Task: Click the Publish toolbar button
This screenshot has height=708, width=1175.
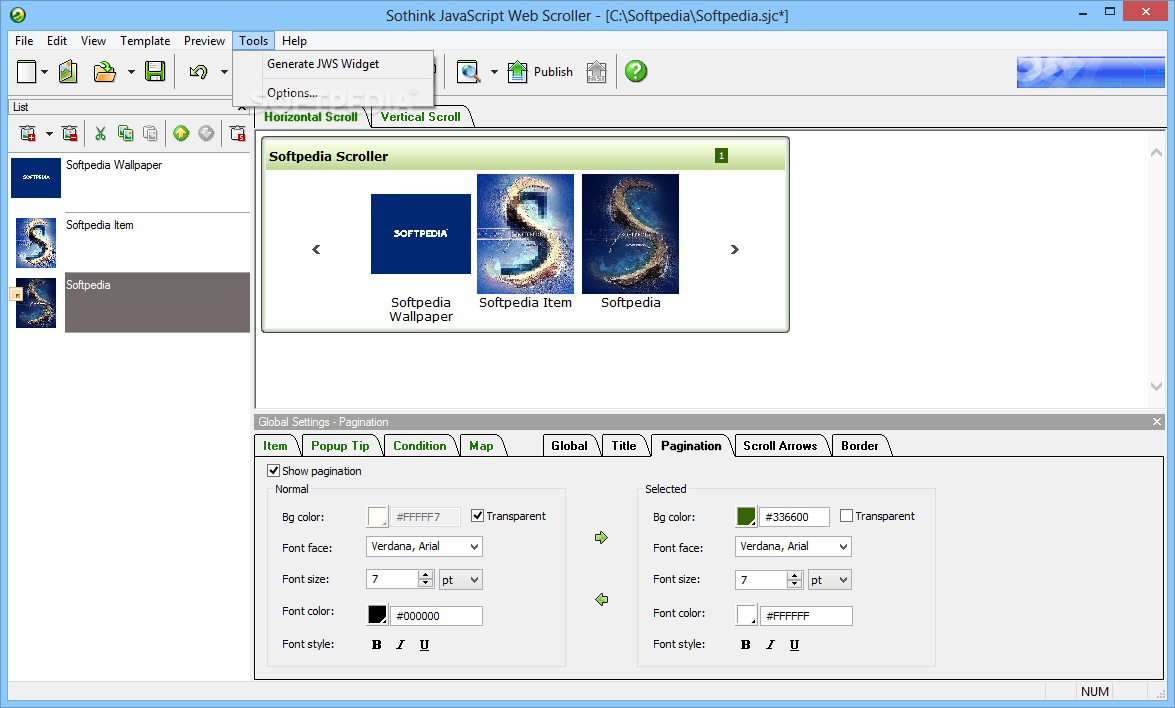Action: pos(540,72)
